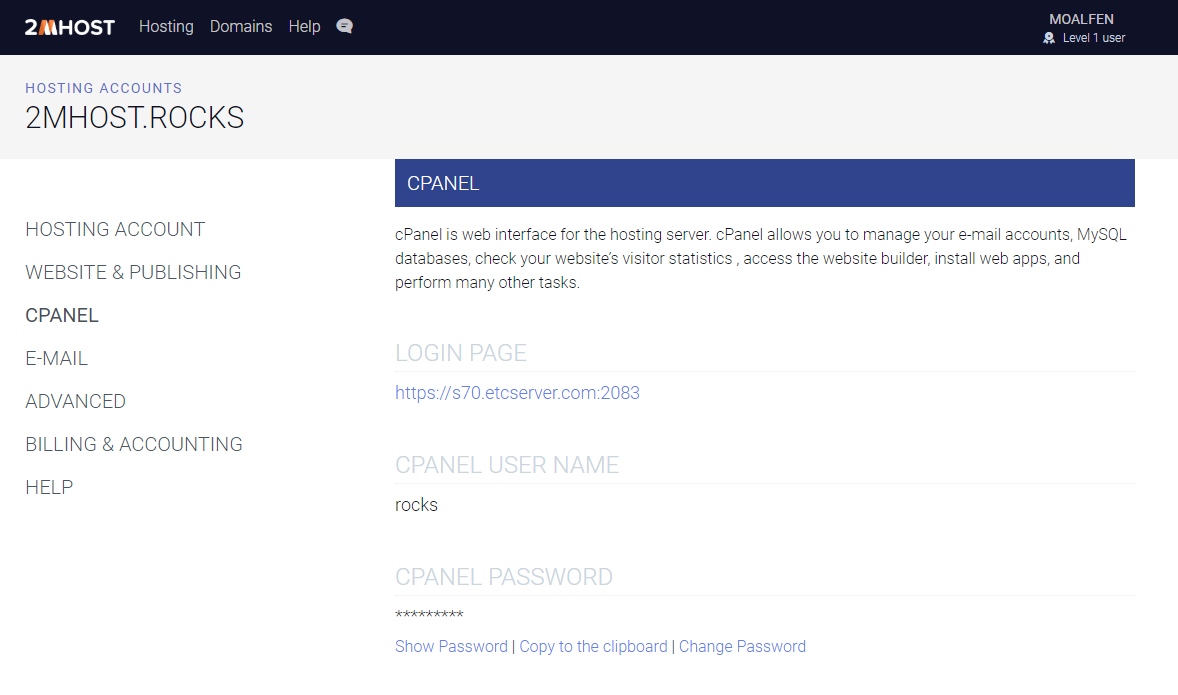Select the HOSTING ACCOUNT sidebar section
1178x695 pixels.
click(x=114, y=229)
